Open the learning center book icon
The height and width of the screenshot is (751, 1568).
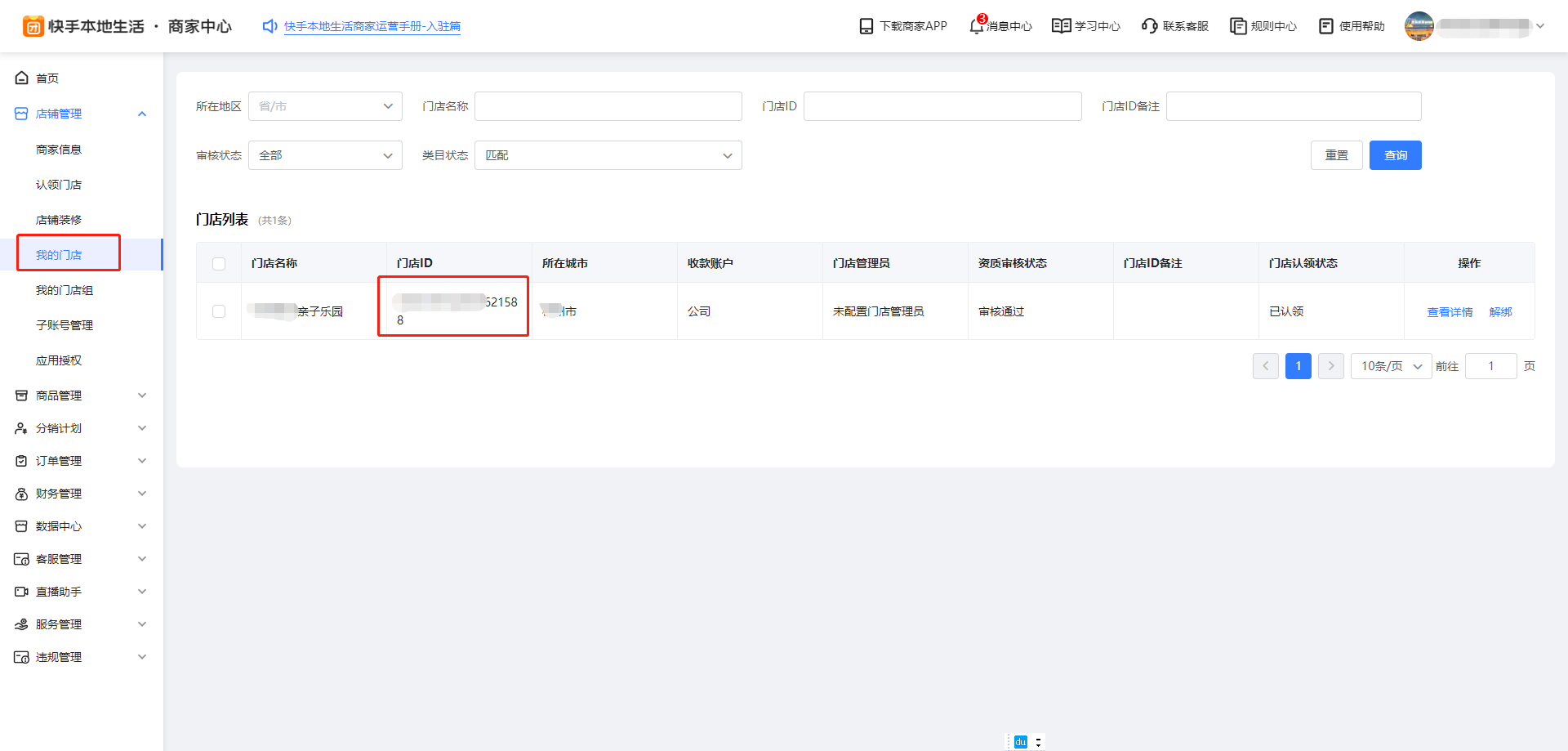pyautogui.click(x=1061, y=26)
